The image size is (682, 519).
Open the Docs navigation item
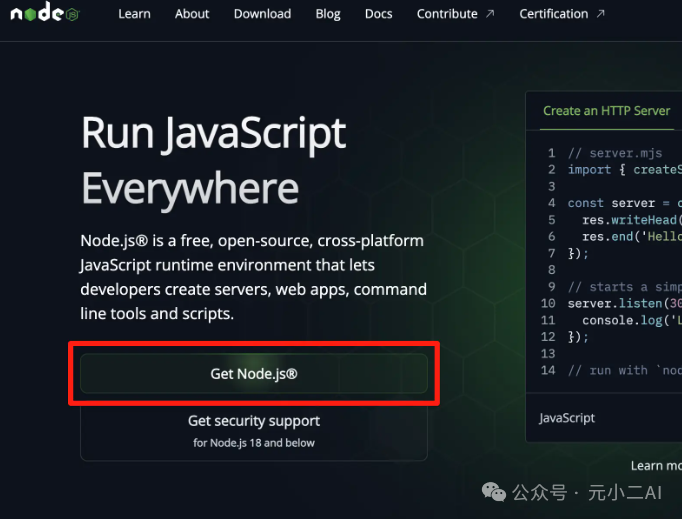378,14
